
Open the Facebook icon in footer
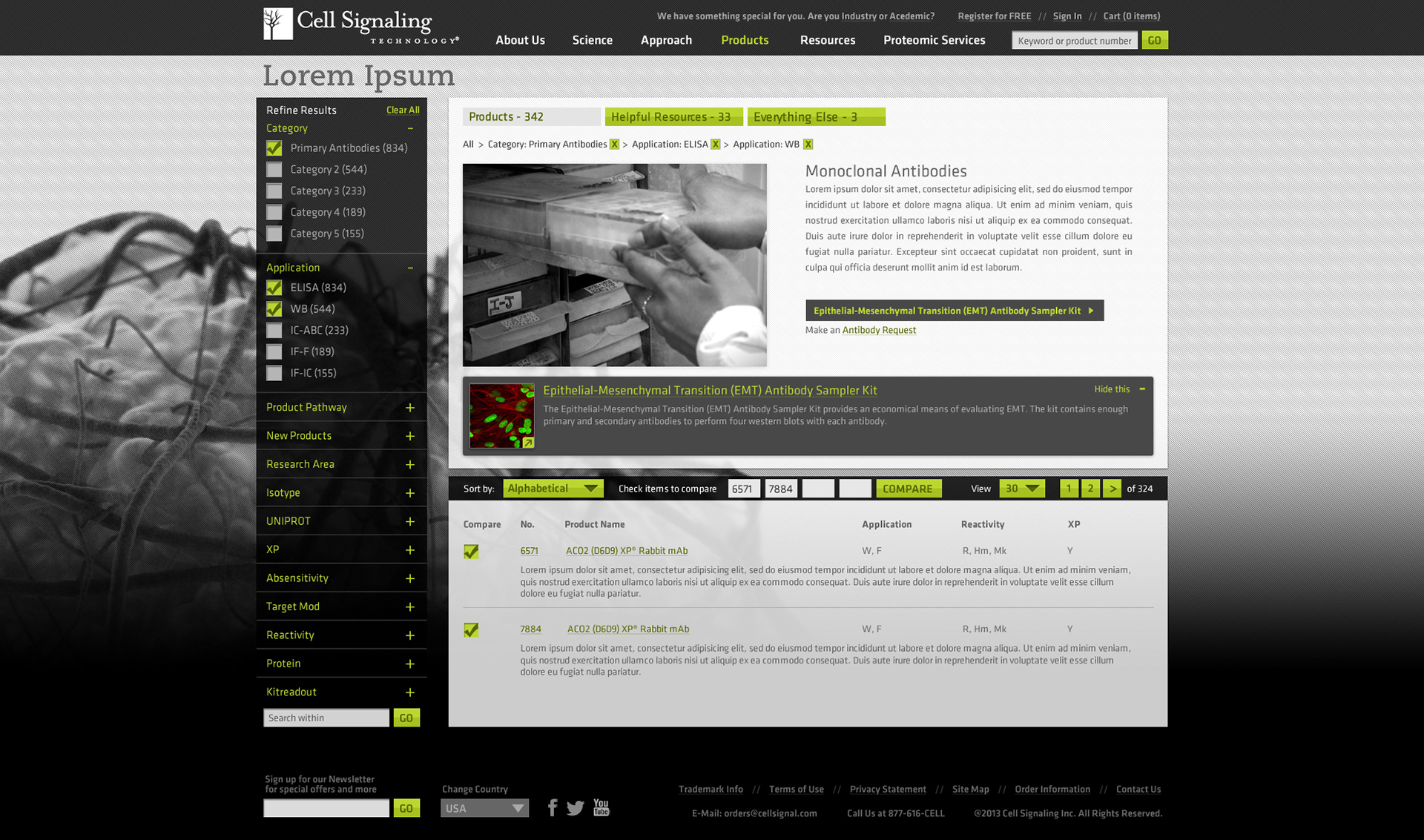[552, 807]
